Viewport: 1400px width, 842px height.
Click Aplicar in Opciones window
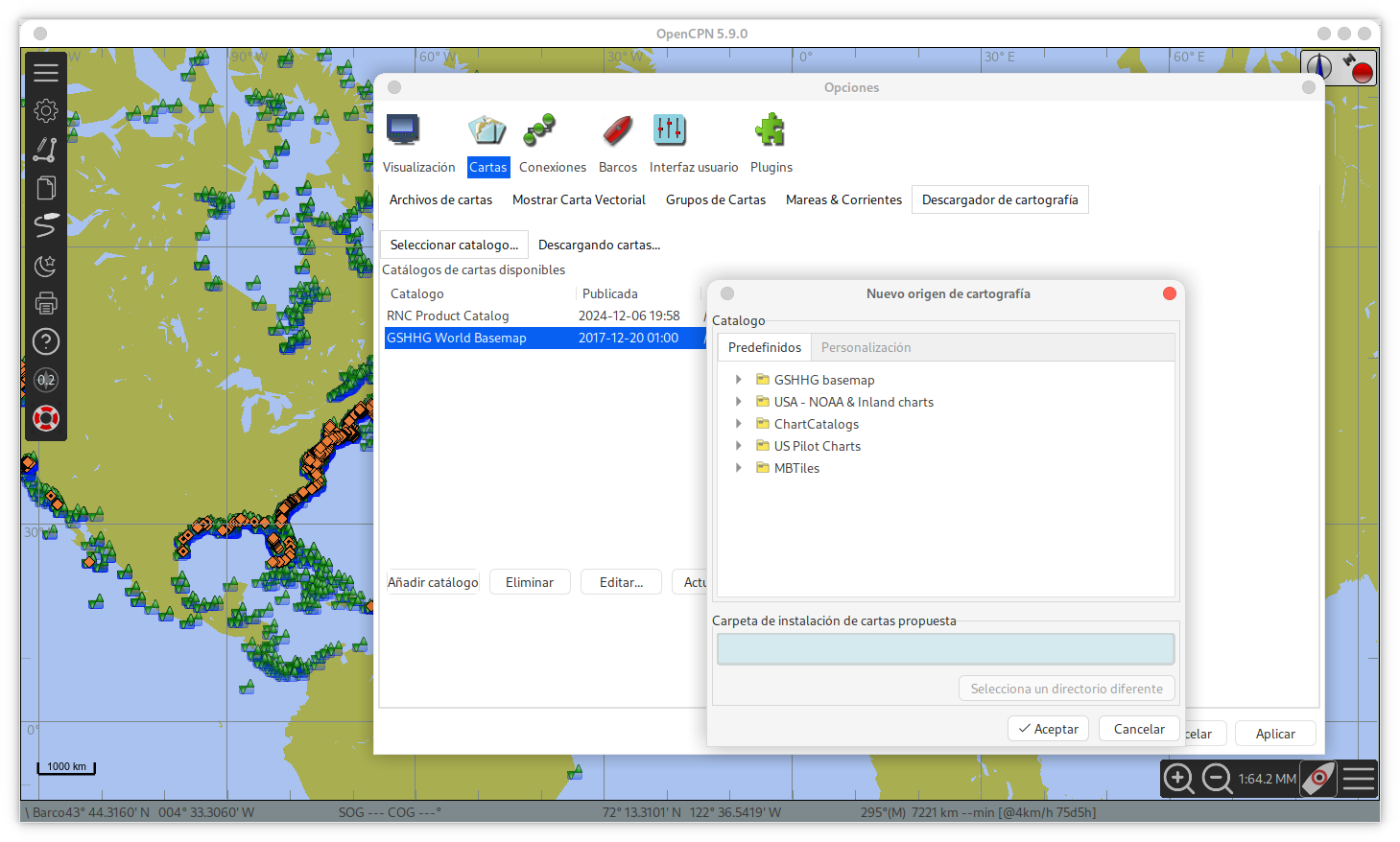pos(1275,734)
